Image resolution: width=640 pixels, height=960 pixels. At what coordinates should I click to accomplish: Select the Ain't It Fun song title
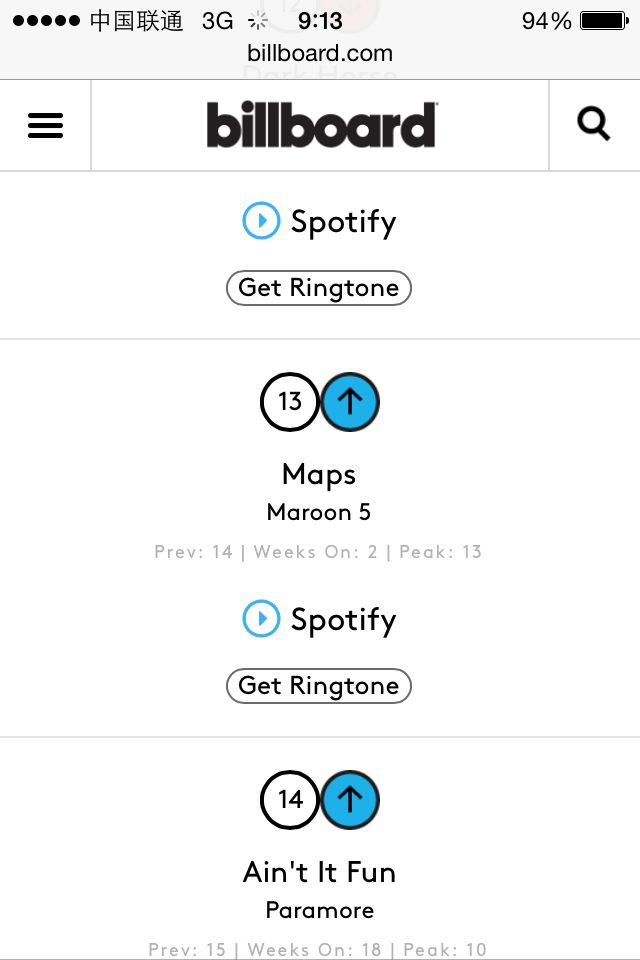coord(319,872)
